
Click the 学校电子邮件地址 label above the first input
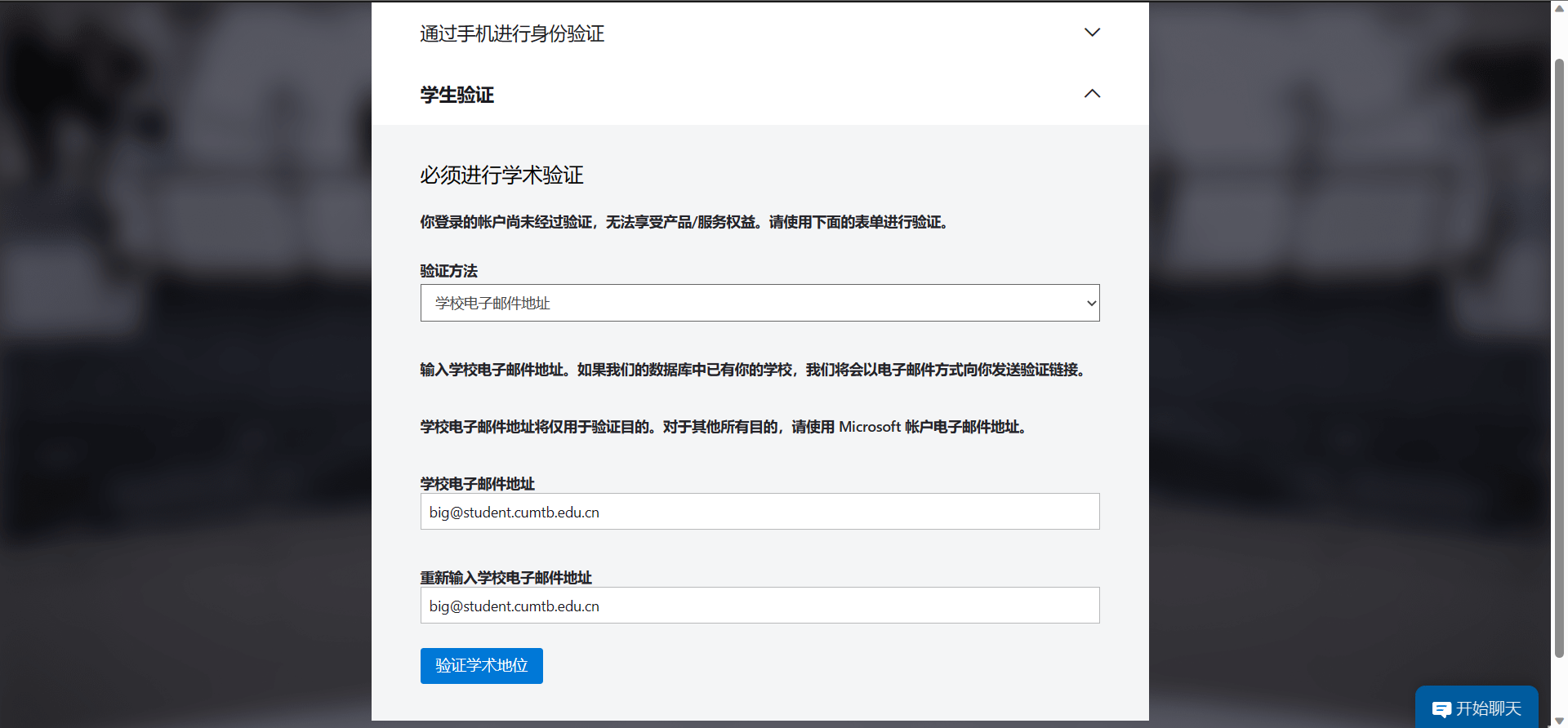[x=477, y=484]
